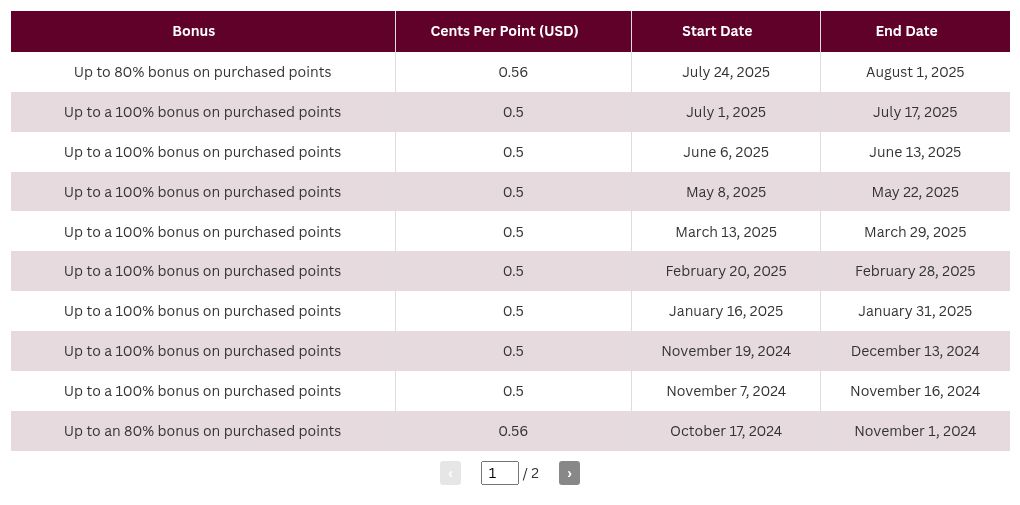Image resolution: width=1020 pixels, height=505 pixels.
Task: Focus the page number input field
Action: click(x=500, y=473)
